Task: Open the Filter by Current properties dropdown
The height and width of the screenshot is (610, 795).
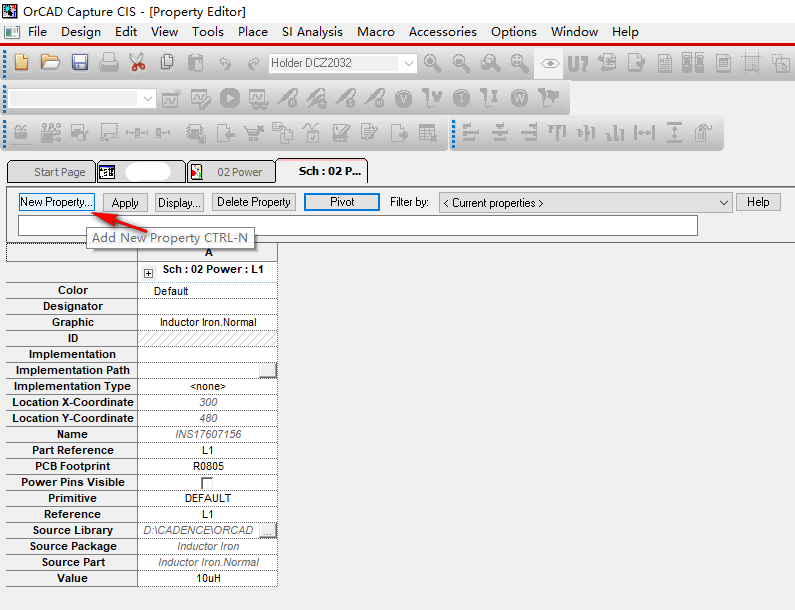Action: [x=724, y=203]
